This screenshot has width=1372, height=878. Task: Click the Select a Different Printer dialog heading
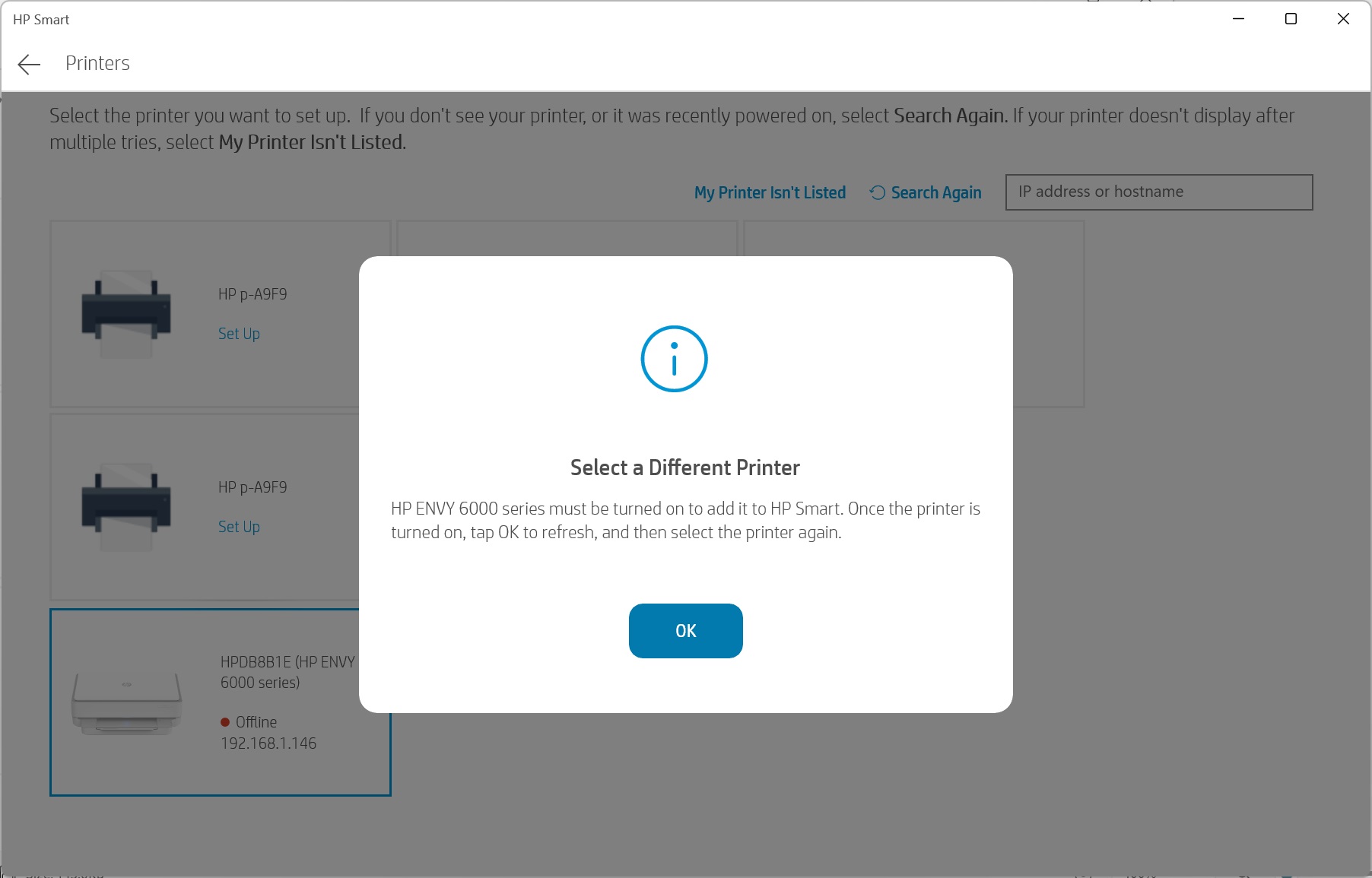pyautogui.click(x=685, y=468)
